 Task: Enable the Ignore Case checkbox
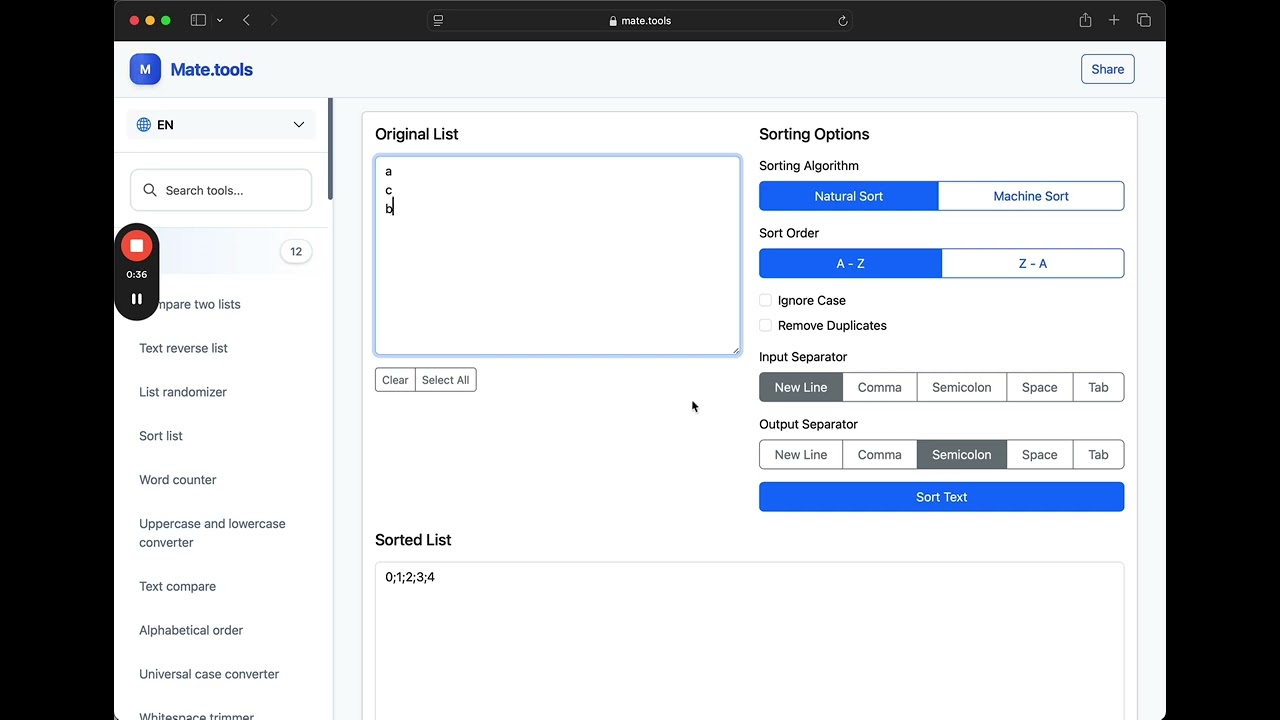tap(766, 300)
